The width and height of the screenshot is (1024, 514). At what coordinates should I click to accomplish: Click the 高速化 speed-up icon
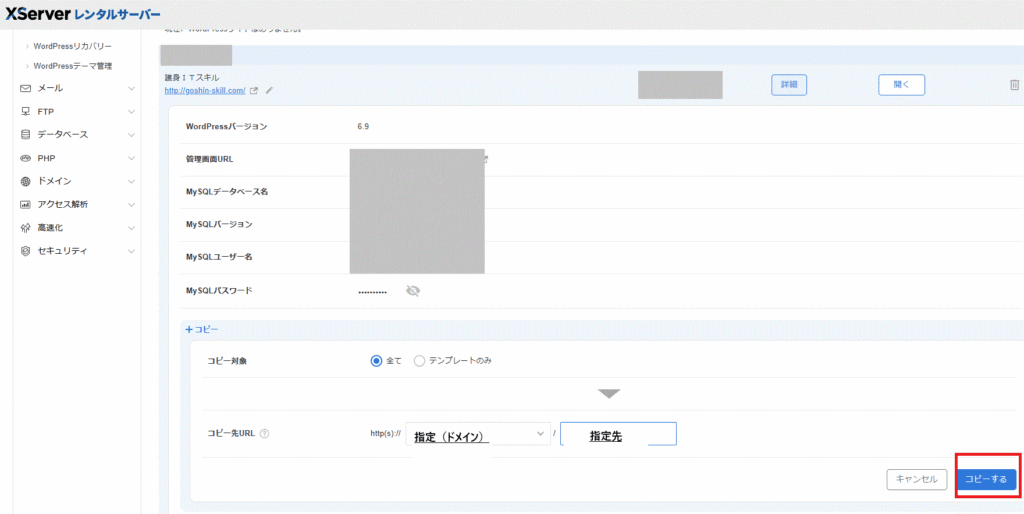pos(25,228)
